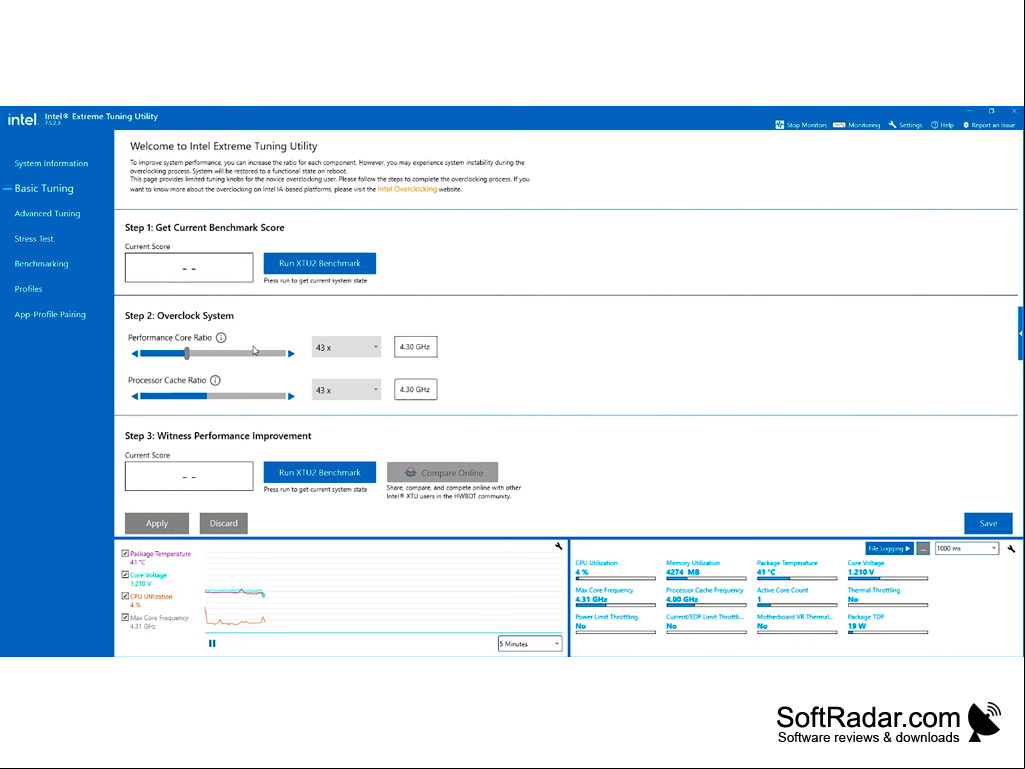Click the file logging browse ellipsis button
The height and width of the screenshot is (769, 1025).
click(923, 549)
